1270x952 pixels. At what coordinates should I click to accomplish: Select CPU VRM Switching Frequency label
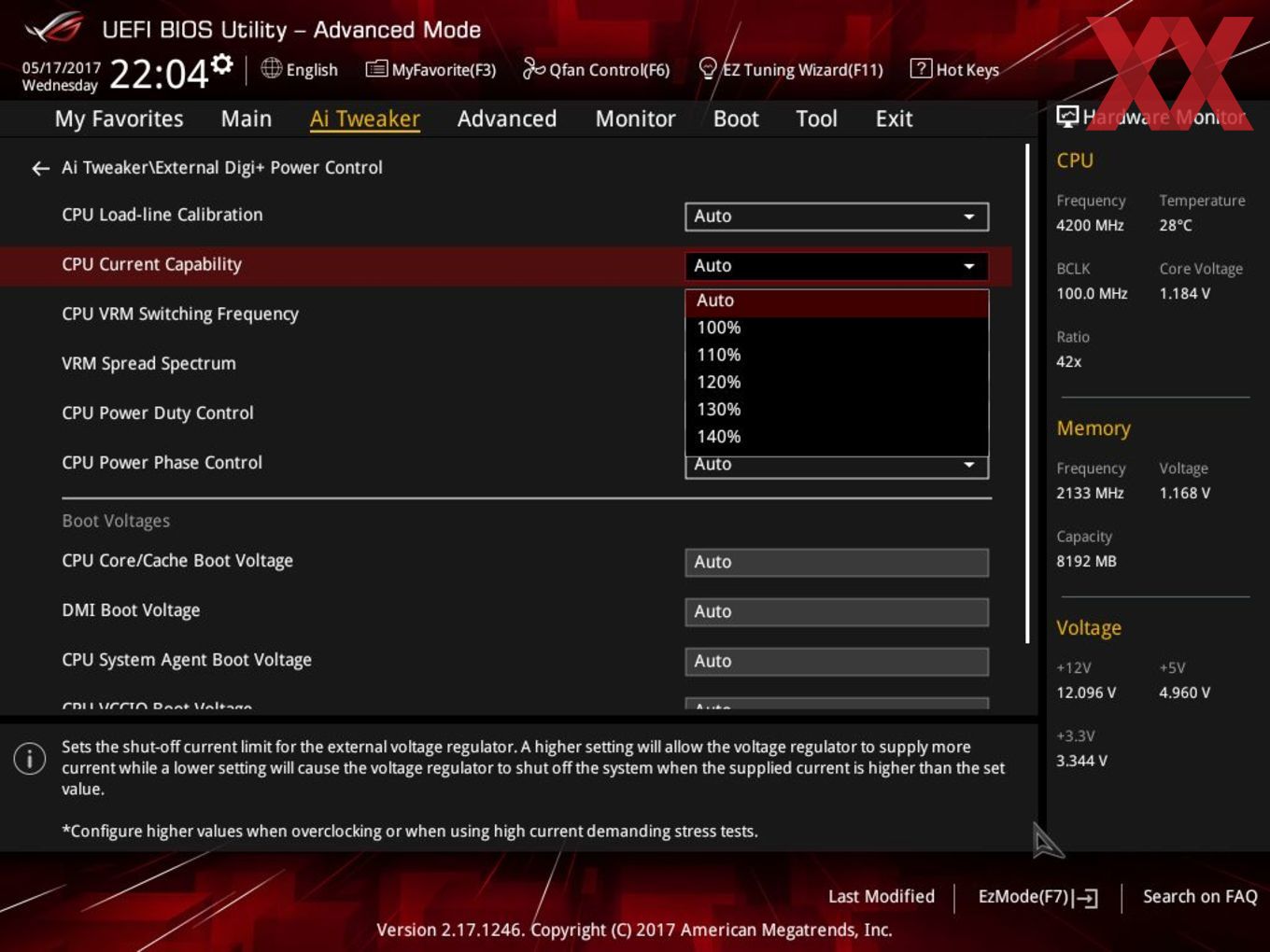180,314
